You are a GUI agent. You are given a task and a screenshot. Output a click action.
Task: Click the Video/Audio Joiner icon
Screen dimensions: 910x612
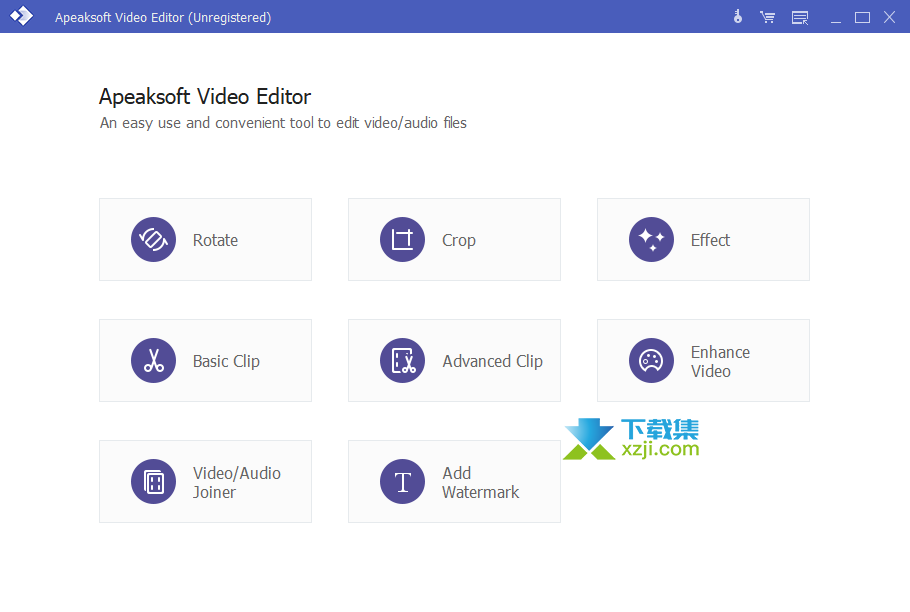153,481
